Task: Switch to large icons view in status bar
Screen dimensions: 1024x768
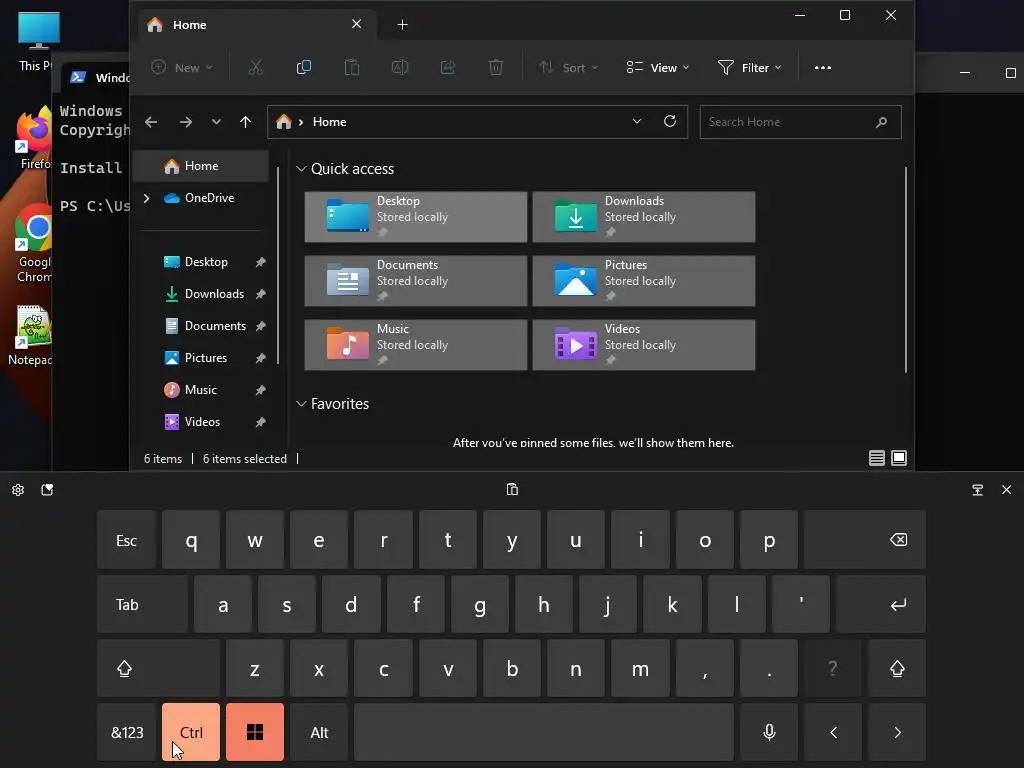Action: (899, 458)
